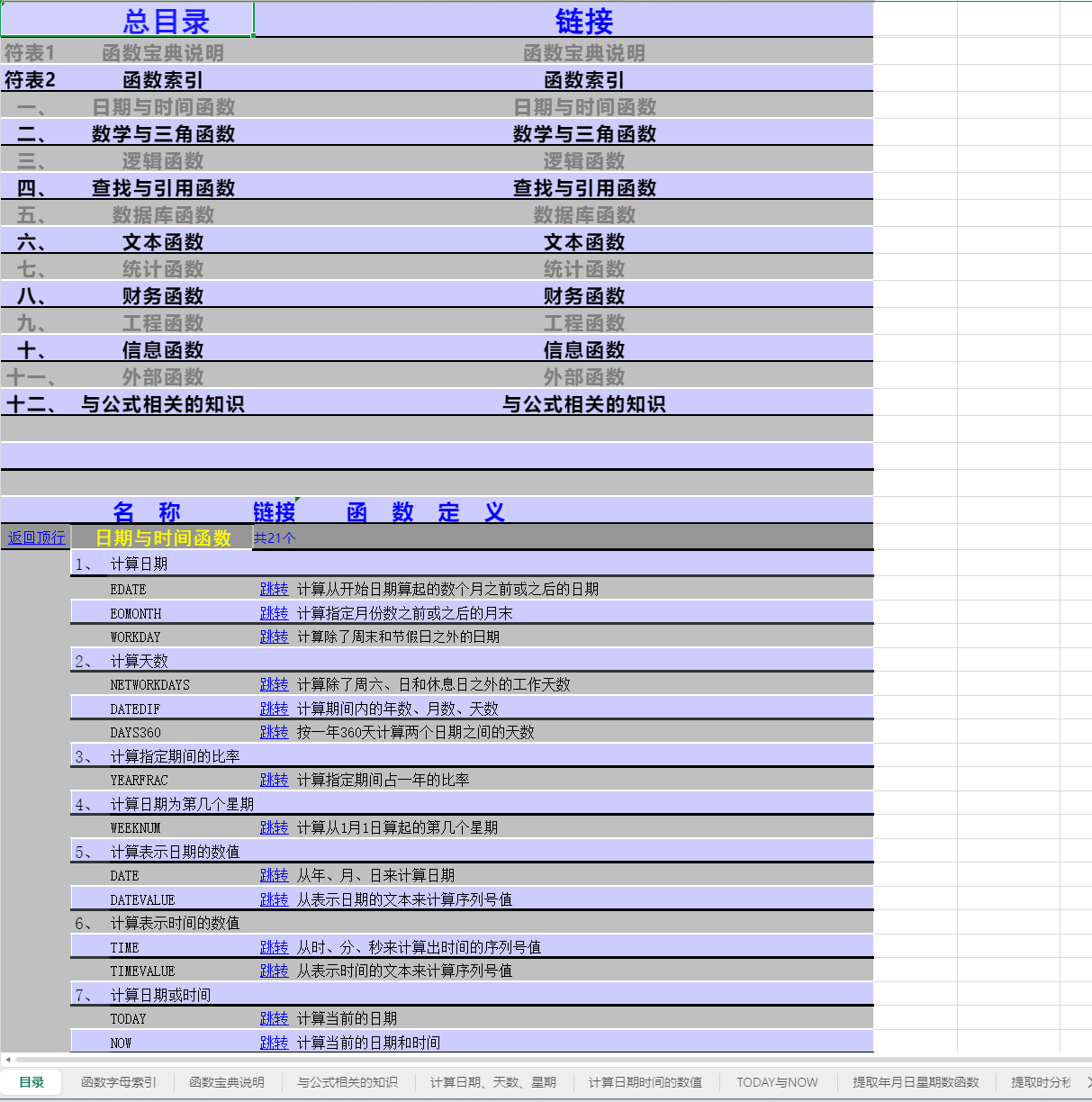This screenshot has width=1092, height=1102.
Task: Click the "返回顶行" hyperlink
Action: click(35, 537)
